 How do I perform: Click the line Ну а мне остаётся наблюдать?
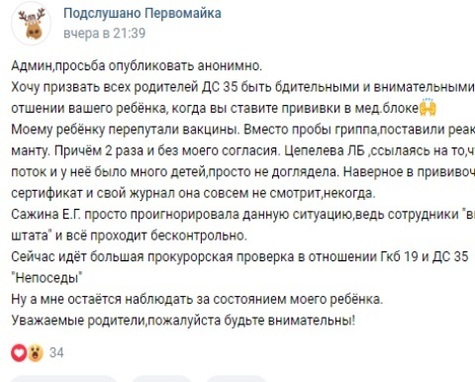pos(197,299)
